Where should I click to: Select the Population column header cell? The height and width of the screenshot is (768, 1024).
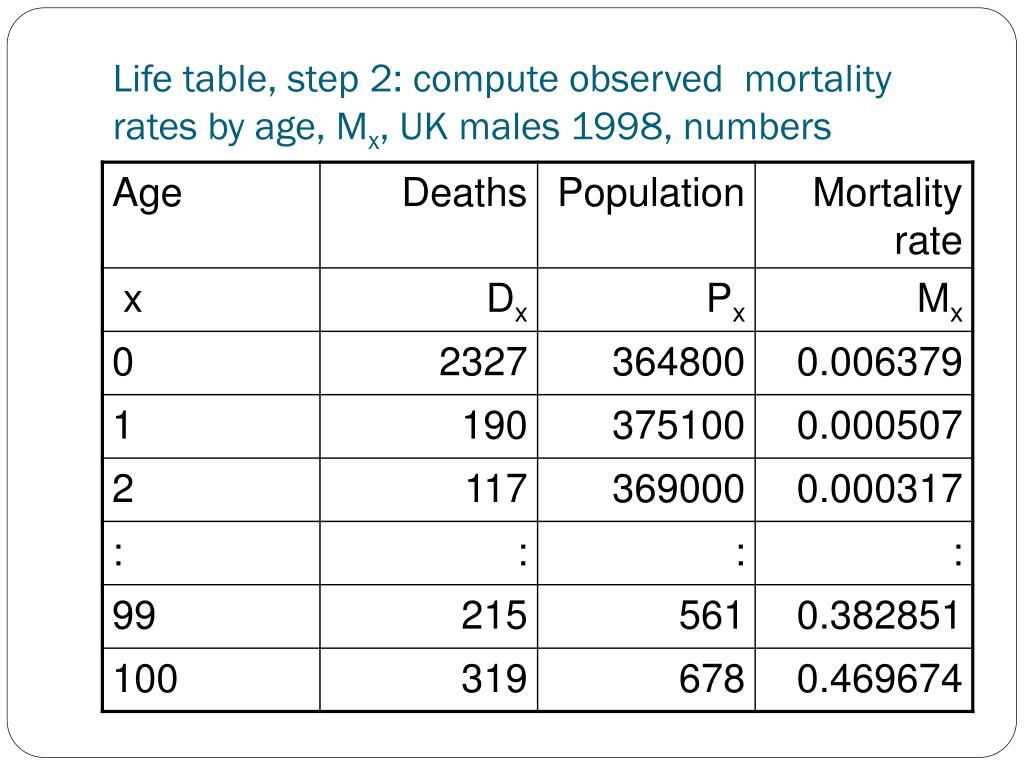646,215
